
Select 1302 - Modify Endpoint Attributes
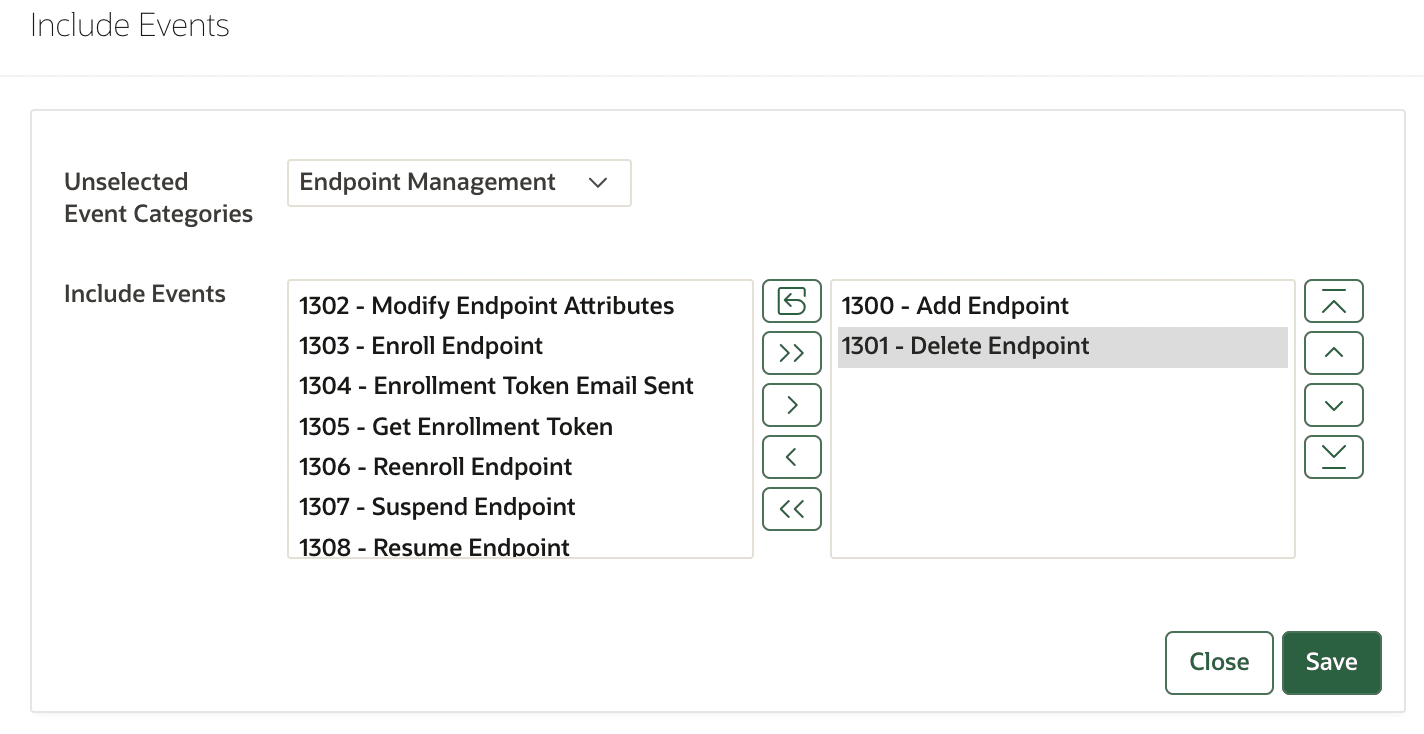tap(486, 305)
